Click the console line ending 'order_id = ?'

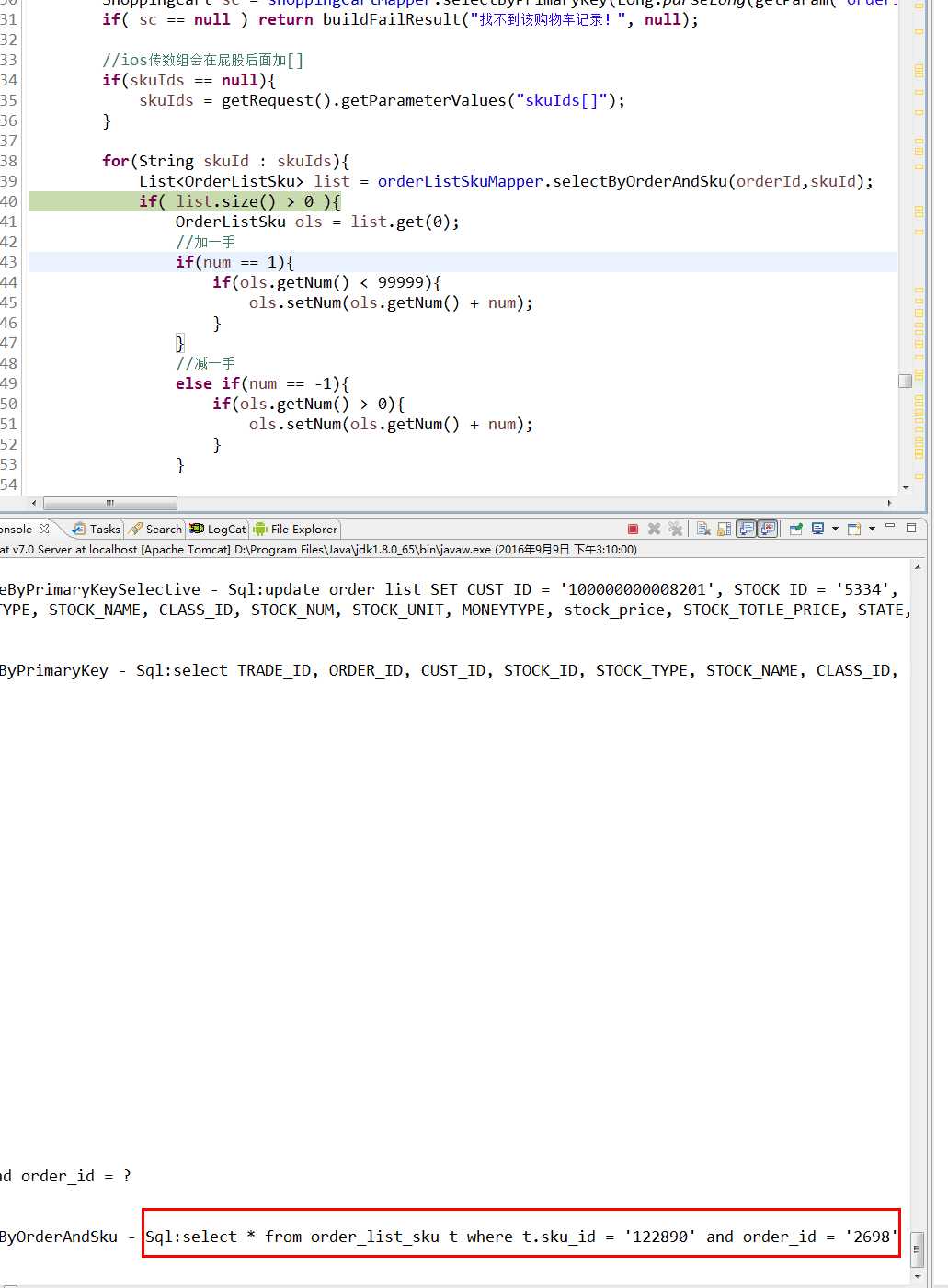click(x=65, y=1176)
